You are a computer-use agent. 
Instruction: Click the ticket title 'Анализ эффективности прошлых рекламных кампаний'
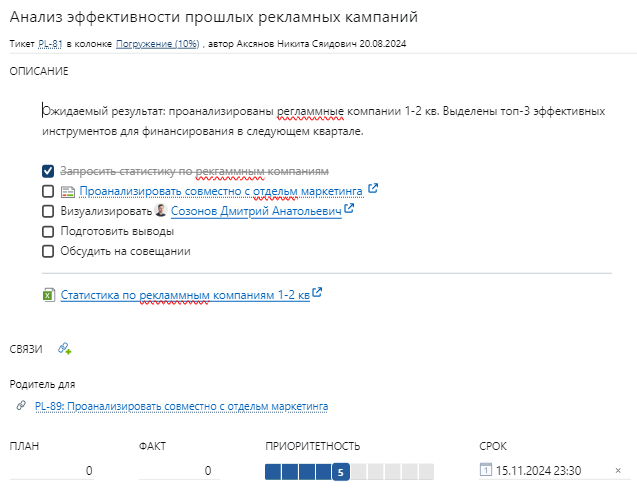pos(214,17)
